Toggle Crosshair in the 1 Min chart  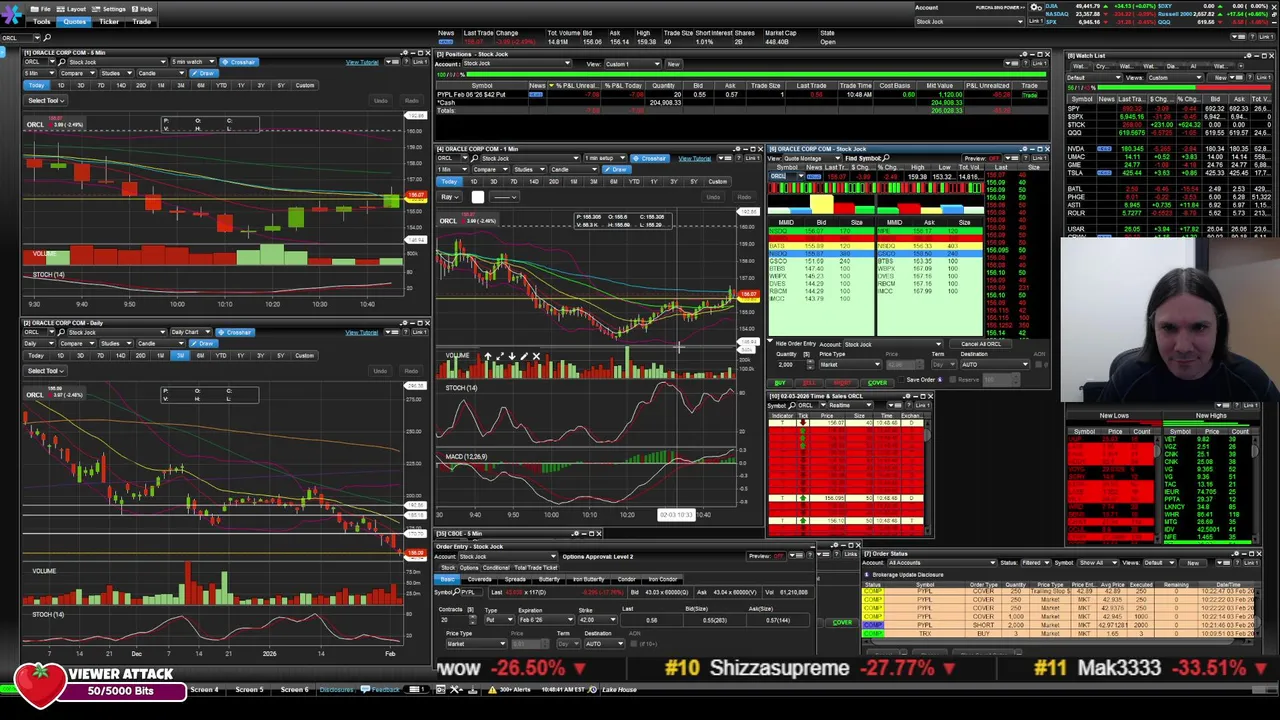650,158
